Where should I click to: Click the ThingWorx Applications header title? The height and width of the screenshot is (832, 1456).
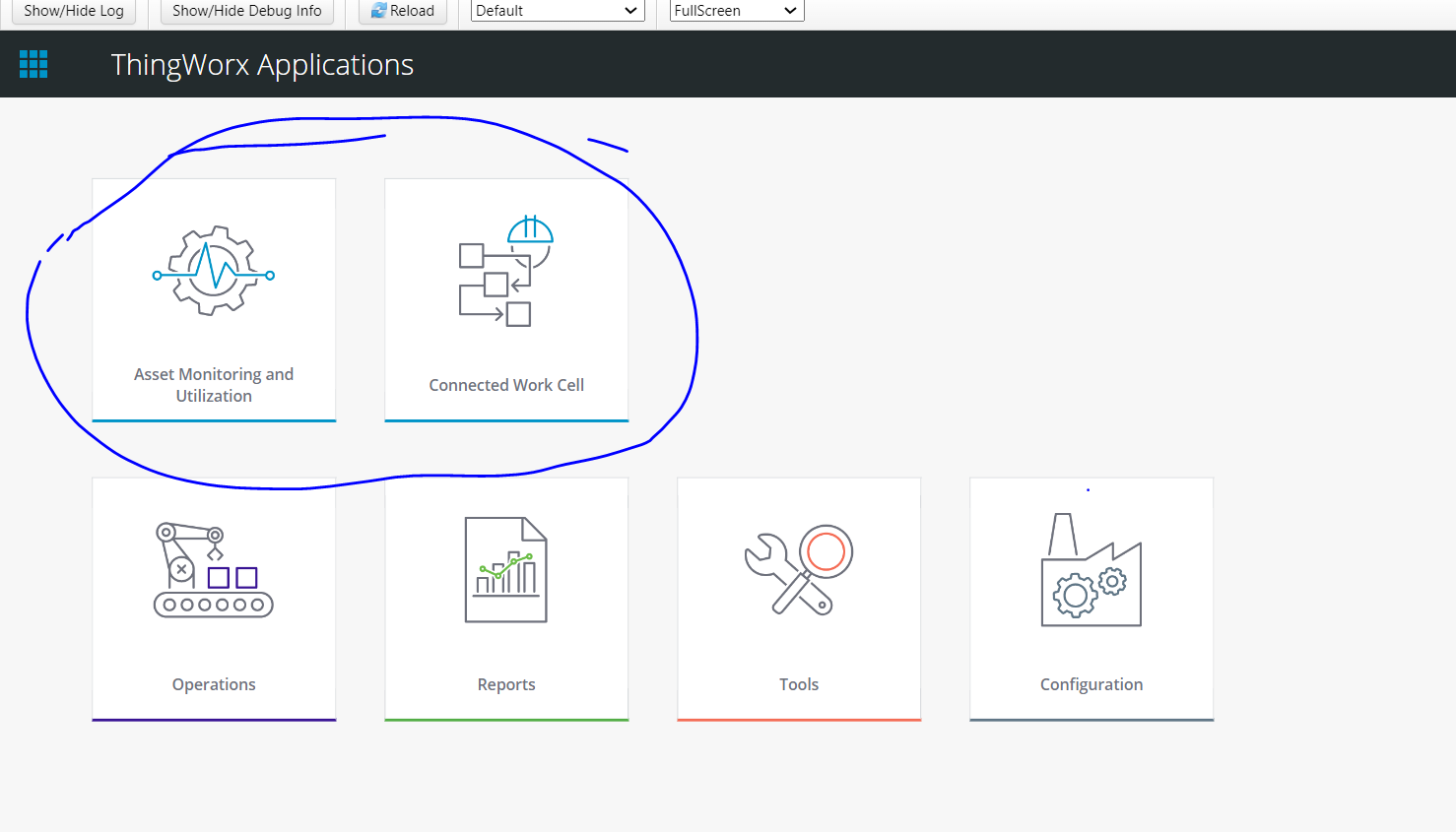(x=262, y=64)
